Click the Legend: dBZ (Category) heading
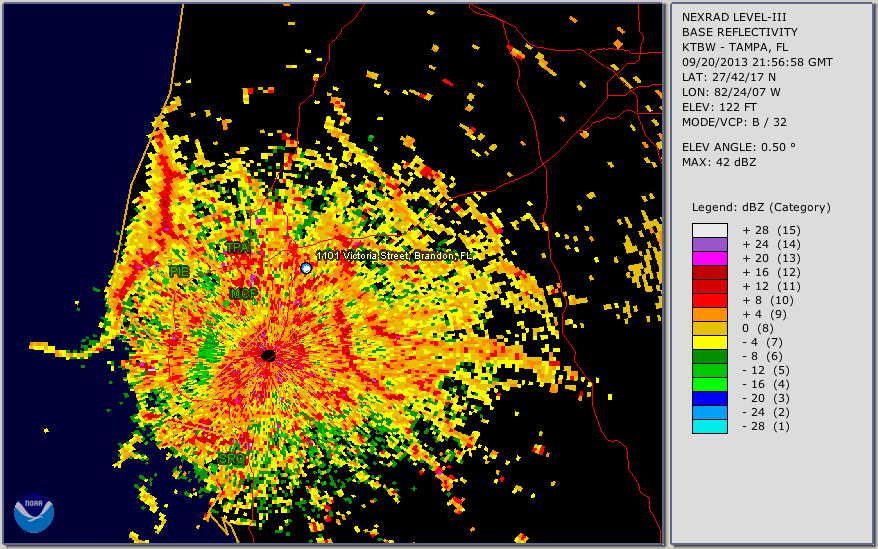The width and height of the screenshot is (878, 549). (x=761, y=207)
